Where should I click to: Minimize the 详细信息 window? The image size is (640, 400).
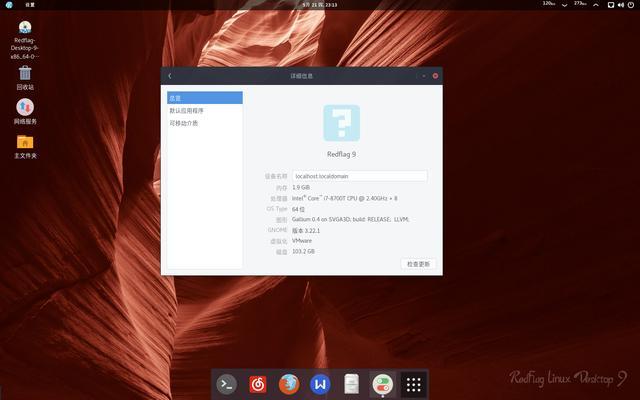(x=424, y=76)
